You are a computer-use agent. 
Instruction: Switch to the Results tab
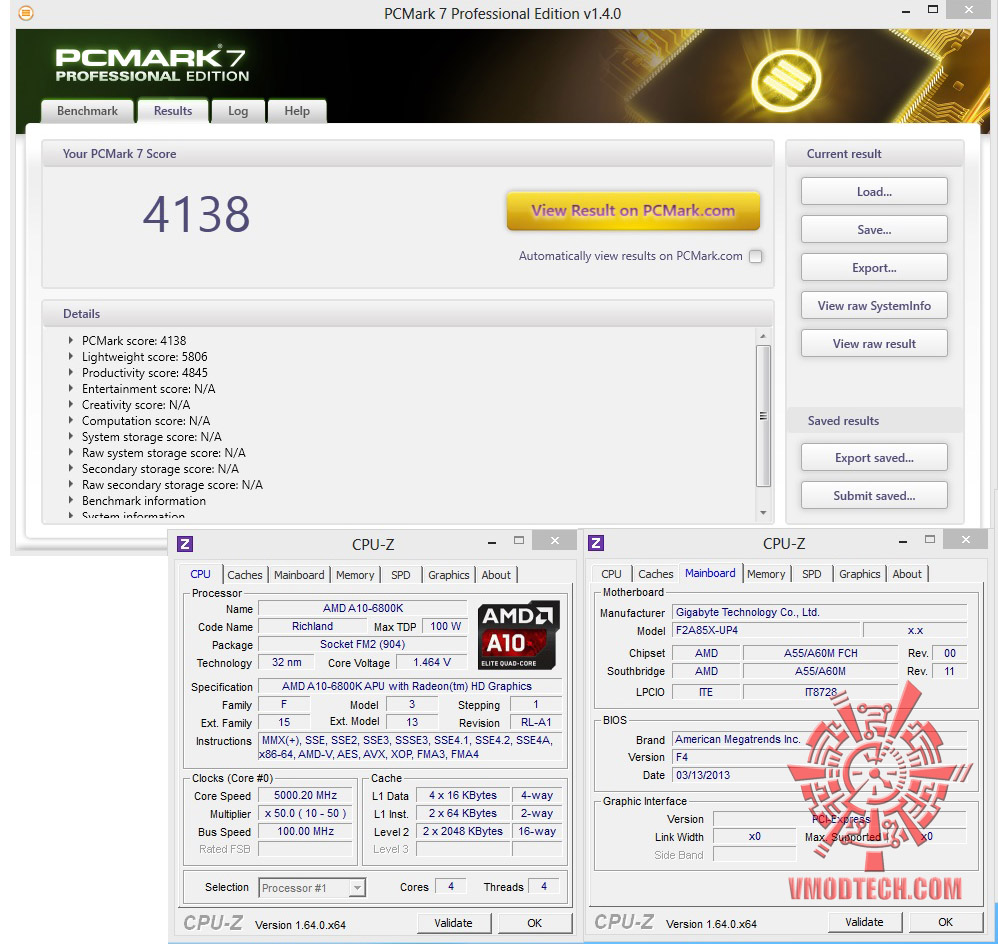pyautogui.click(x=173, y=110)
